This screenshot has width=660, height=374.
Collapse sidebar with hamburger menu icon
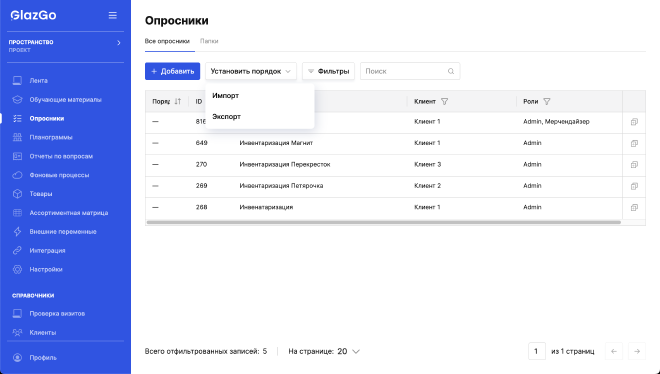point(112,16)
